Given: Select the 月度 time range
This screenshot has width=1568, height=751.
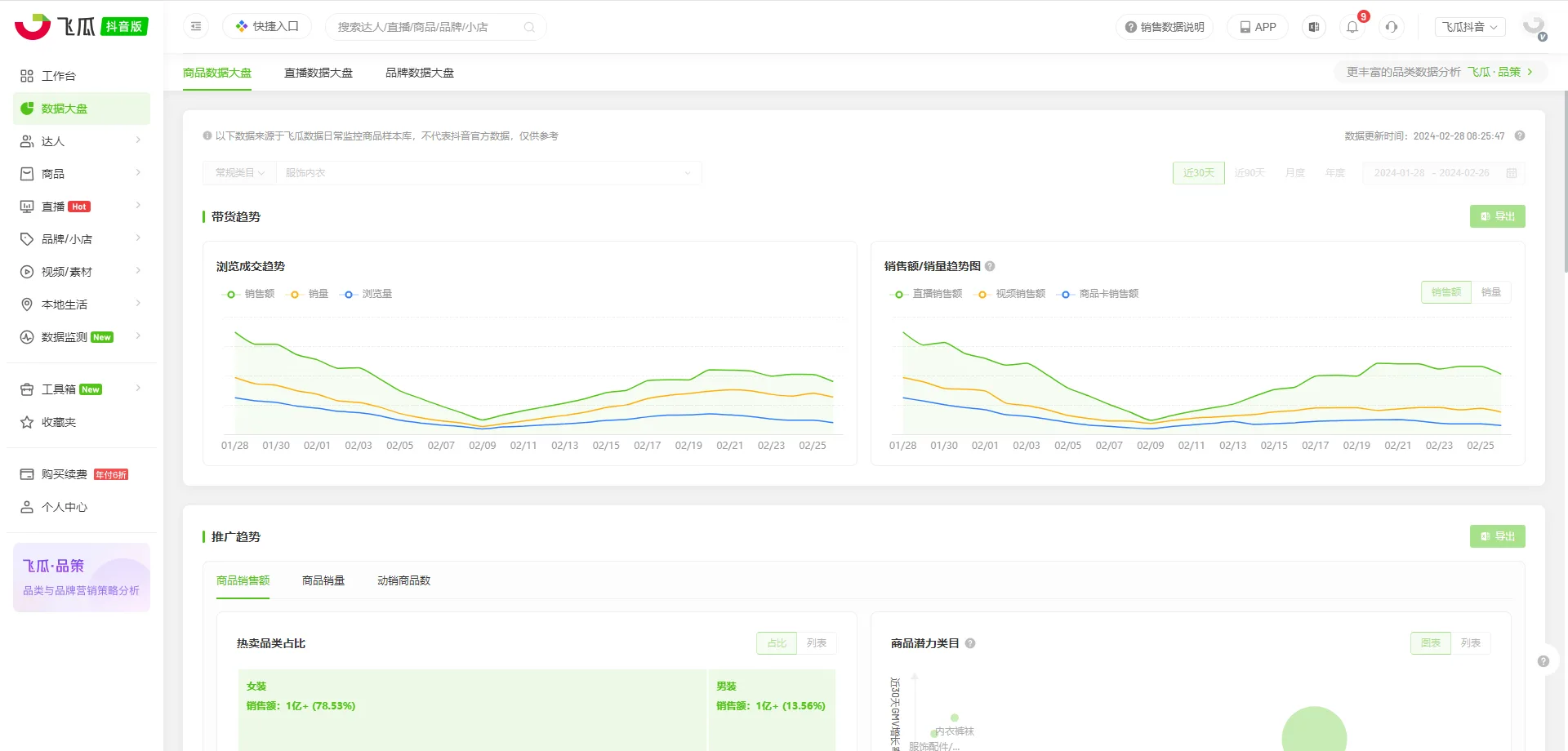Looking at the screenshot, I should tap(1295, 173).
